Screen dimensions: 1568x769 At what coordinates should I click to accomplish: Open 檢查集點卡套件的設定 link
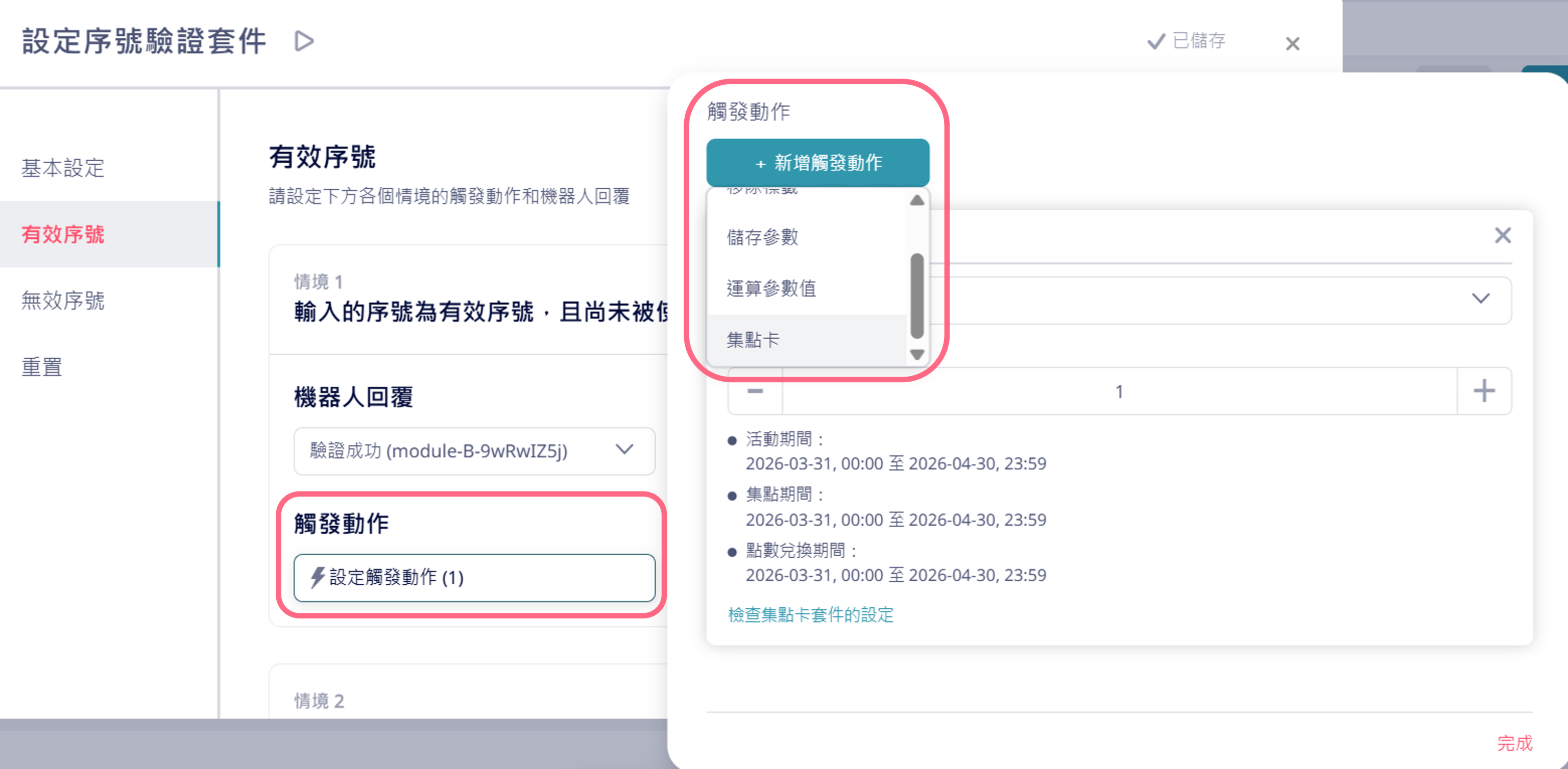coord(810,614)
